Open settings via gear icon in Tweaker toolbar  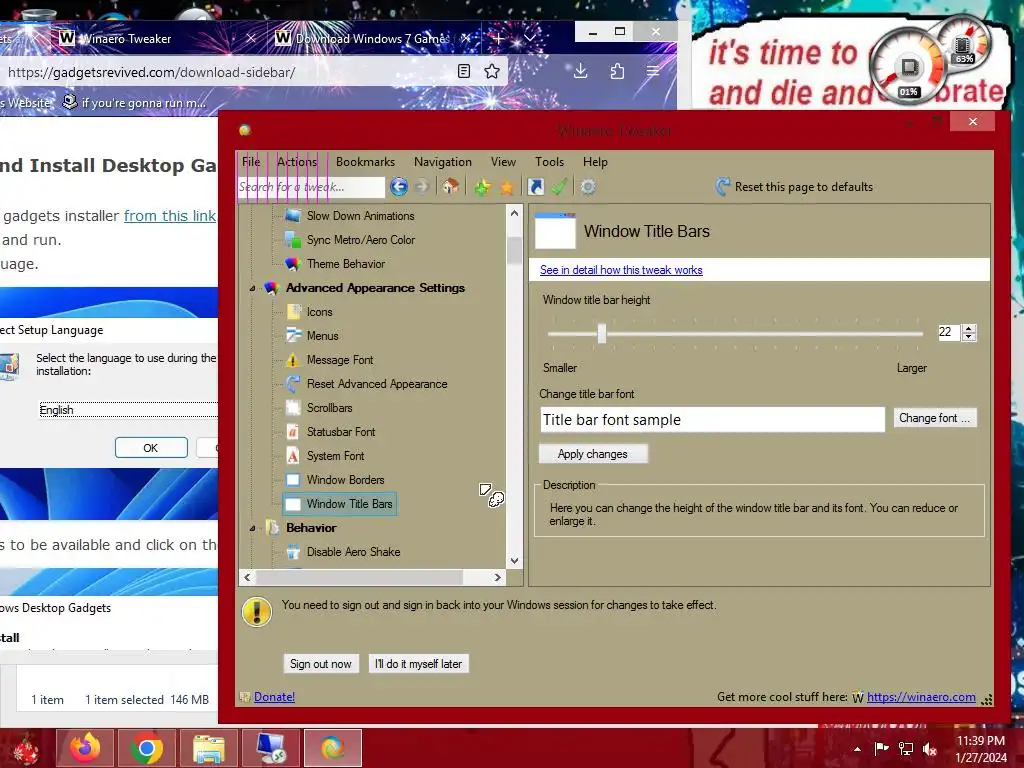click(x=588, y=187)
